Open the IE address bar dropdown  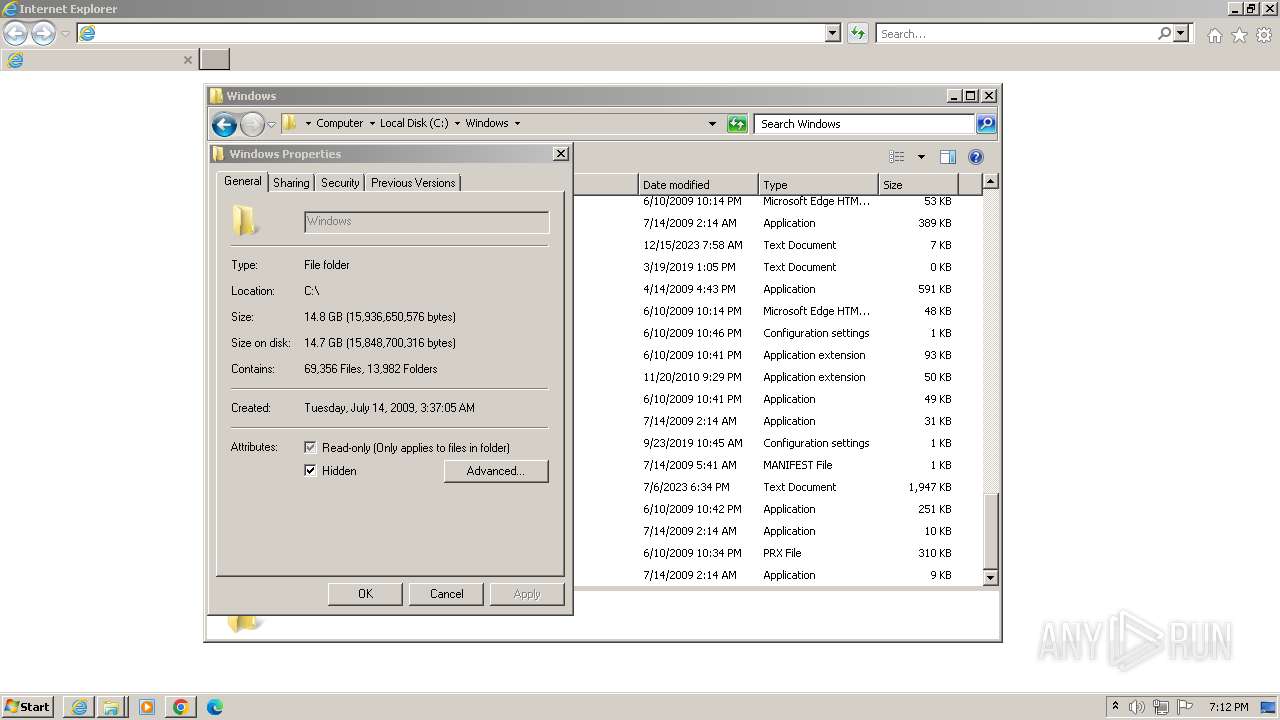coord(833,33)
